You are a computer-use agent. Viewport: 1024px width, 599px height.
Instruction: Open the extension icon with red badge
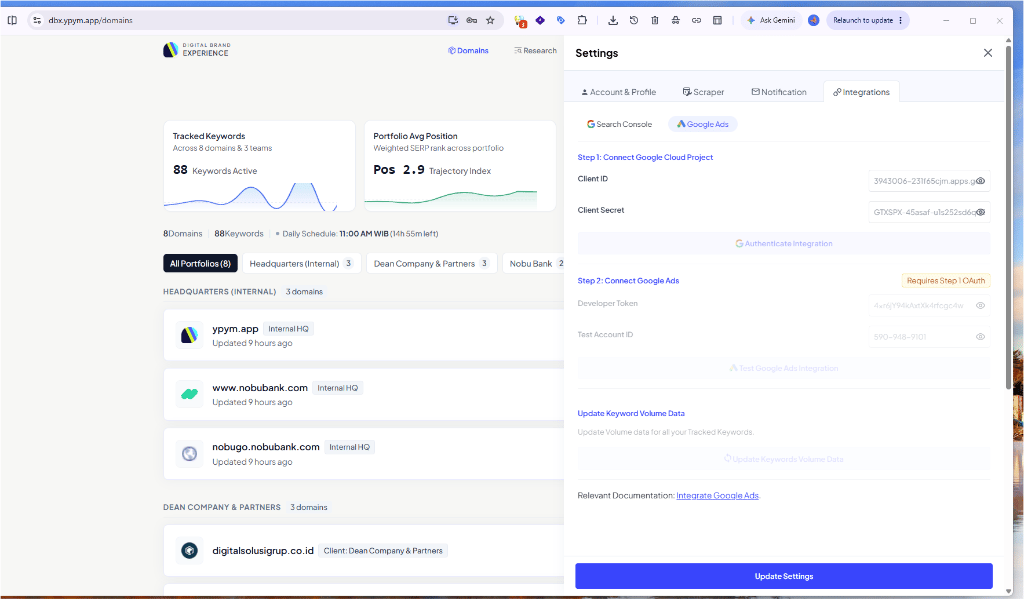point(520,21)
